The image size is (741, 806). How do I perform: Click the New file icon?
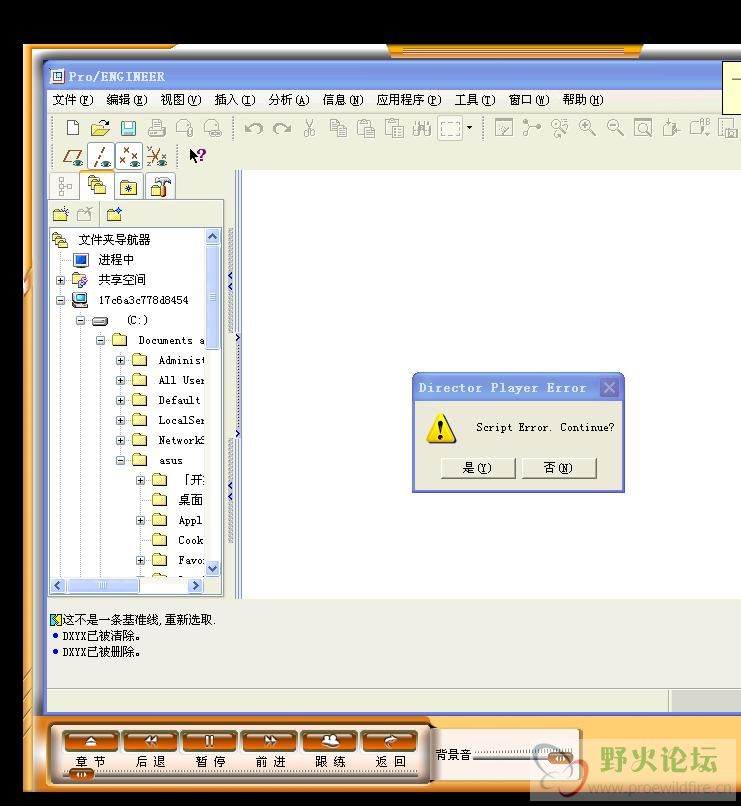[73, 127]
